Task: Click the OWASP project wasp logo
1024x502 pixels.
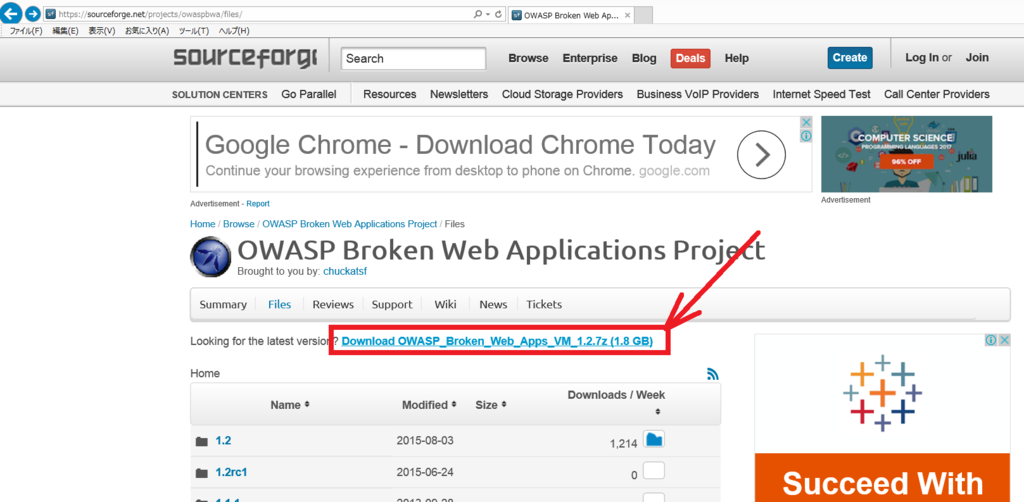Action: (x=210, y=257)
